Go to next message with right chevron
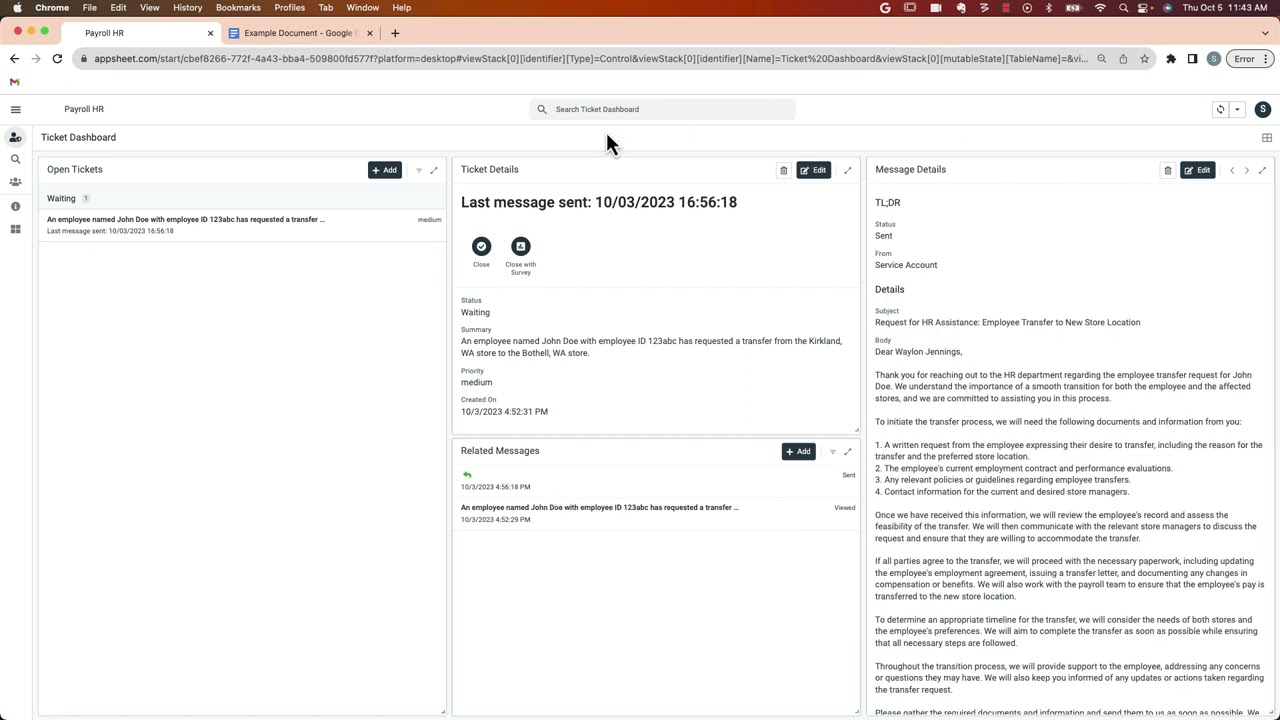The image size is (1280, 720). pyautogui.click(x=1246, y=170)
